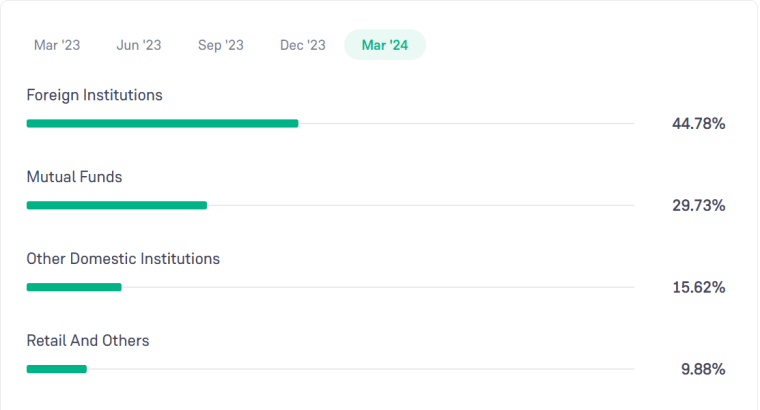760x410 pixels.
Task: Click the 29.73% percentage
Action: (698, 206)
